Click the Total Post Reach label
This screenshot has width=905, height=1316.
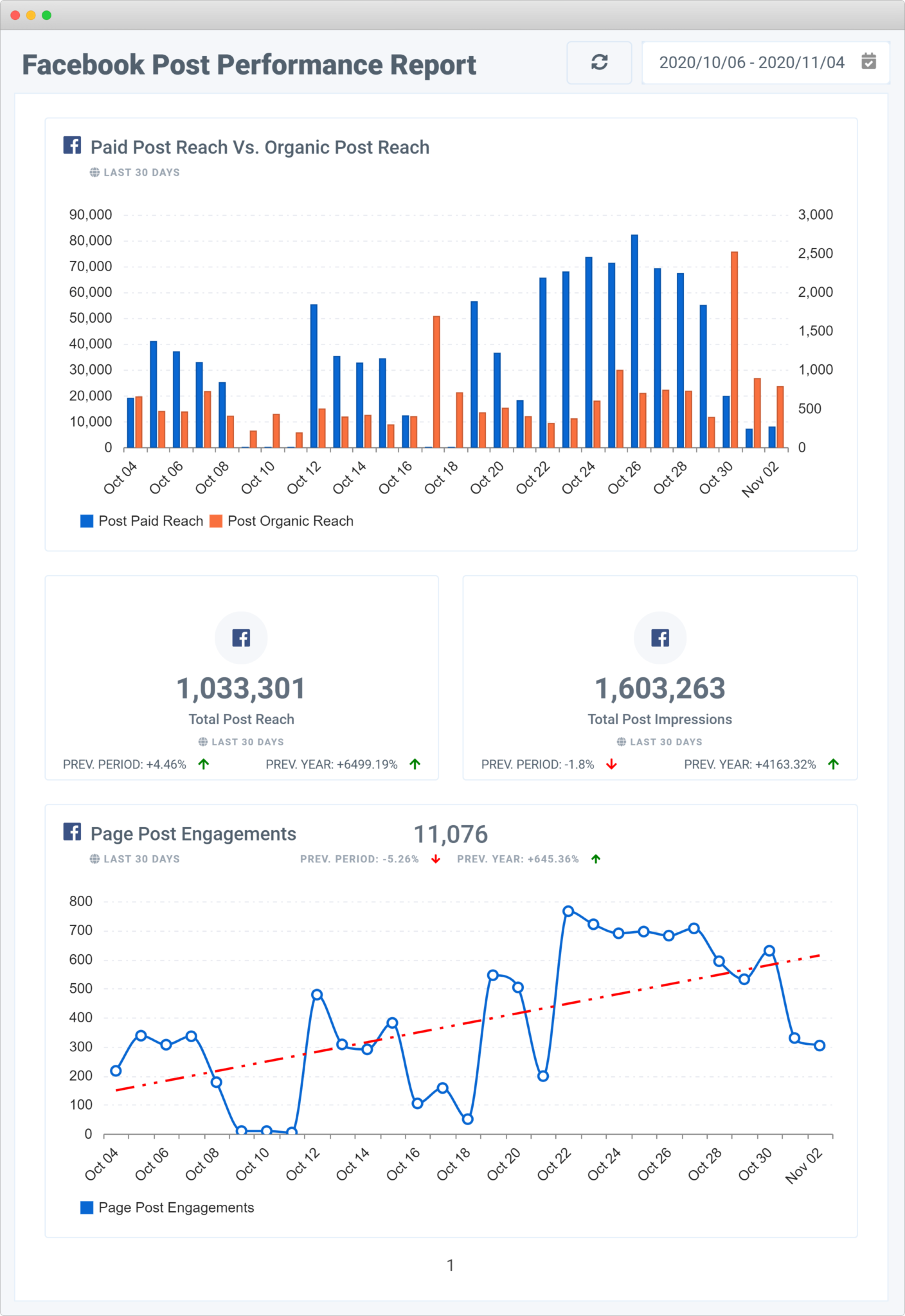pos(241,719)
